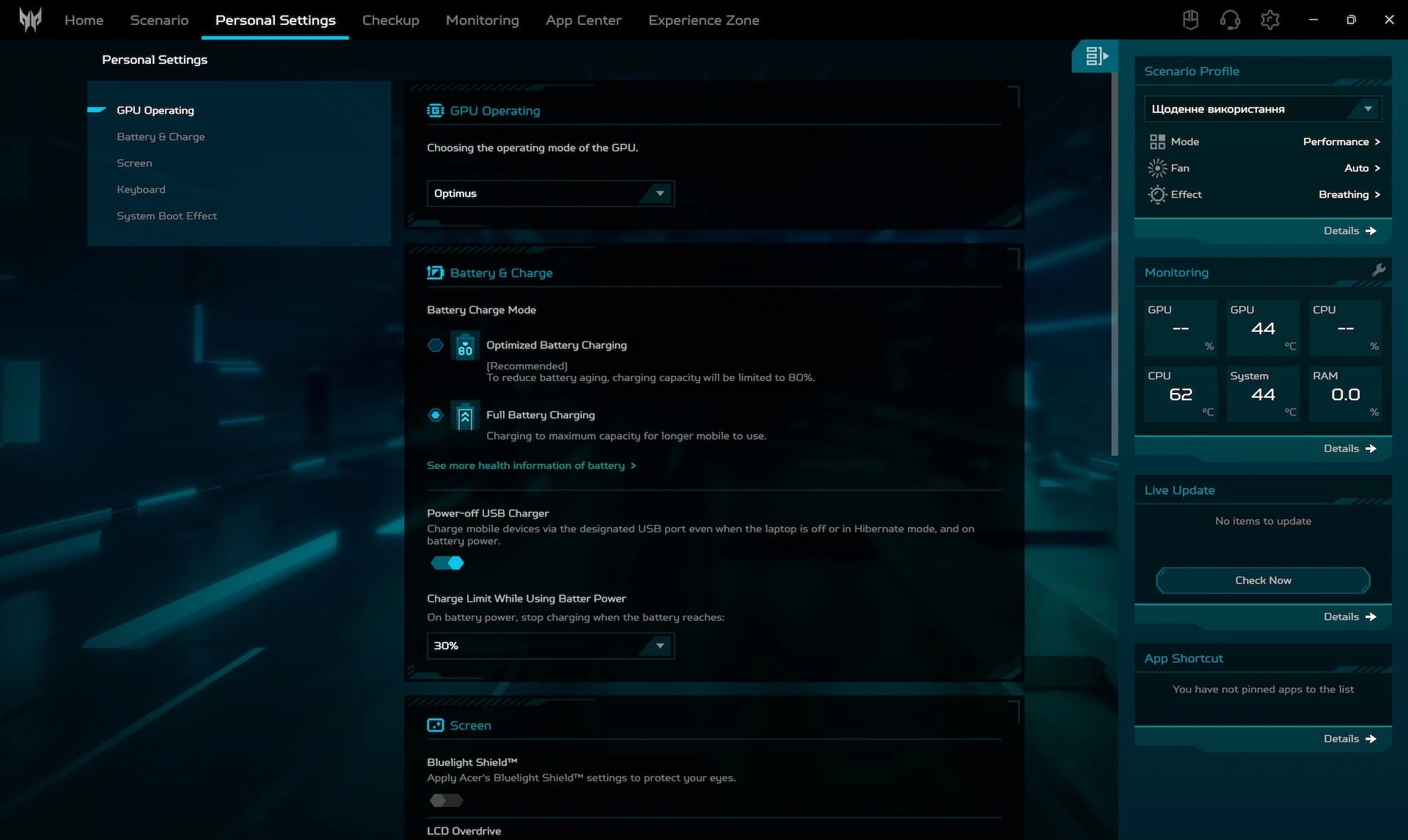
Task: Open the shield icon in title bar
Action: (x=1190, y=20)
